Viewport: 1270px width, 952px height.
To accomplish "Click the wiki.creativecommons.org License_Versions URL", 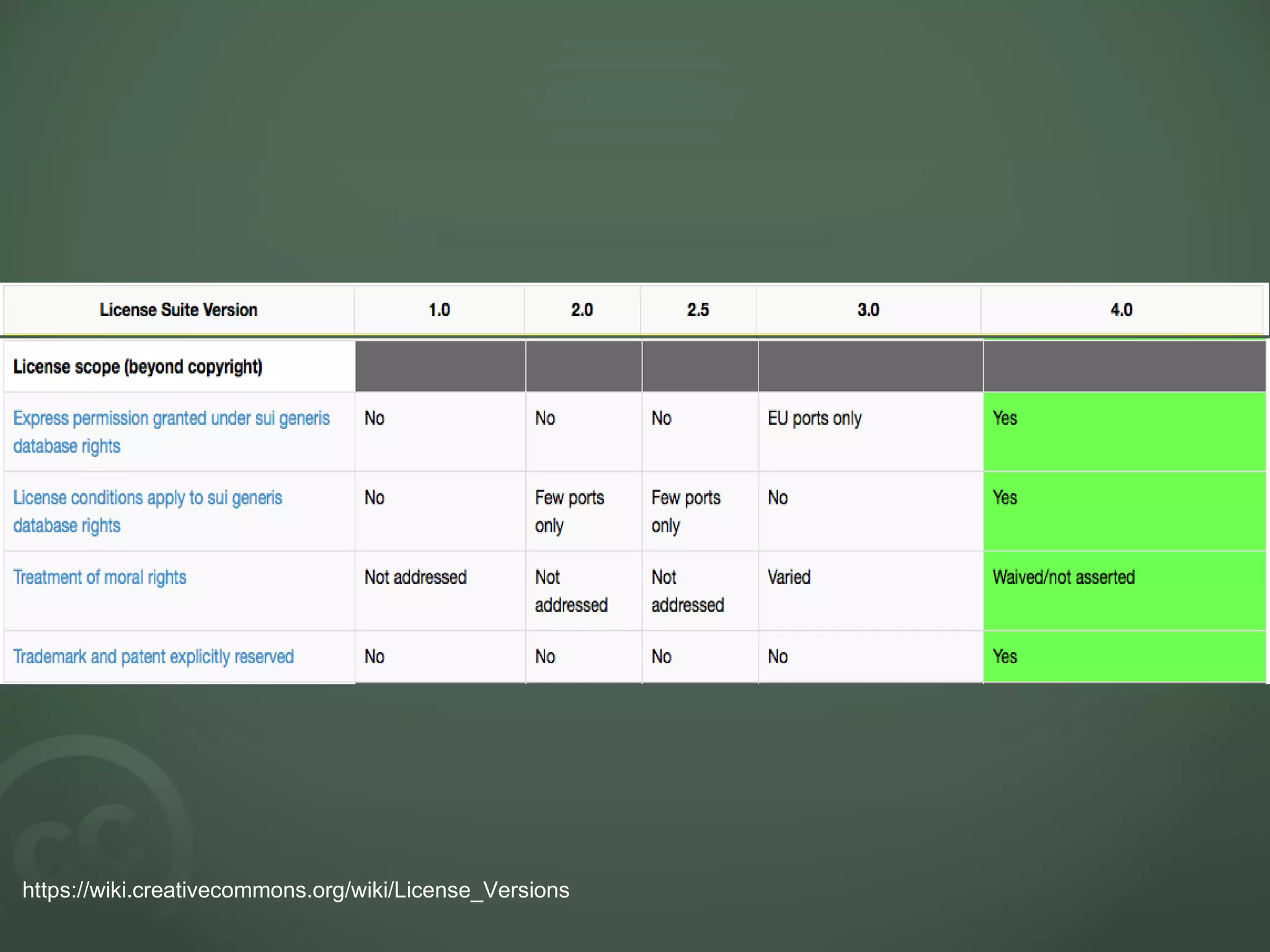I will (x=296, y=890).
